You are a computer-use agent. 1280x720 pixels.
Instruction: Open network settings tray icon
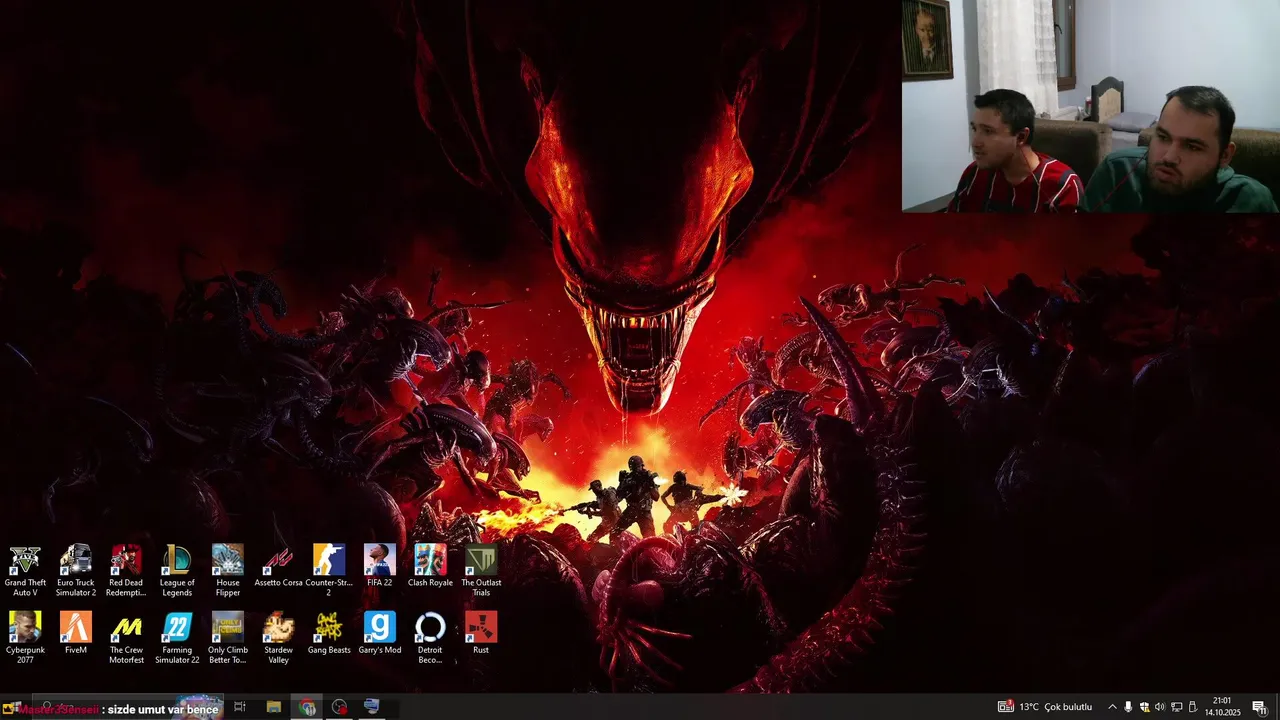1177,707
